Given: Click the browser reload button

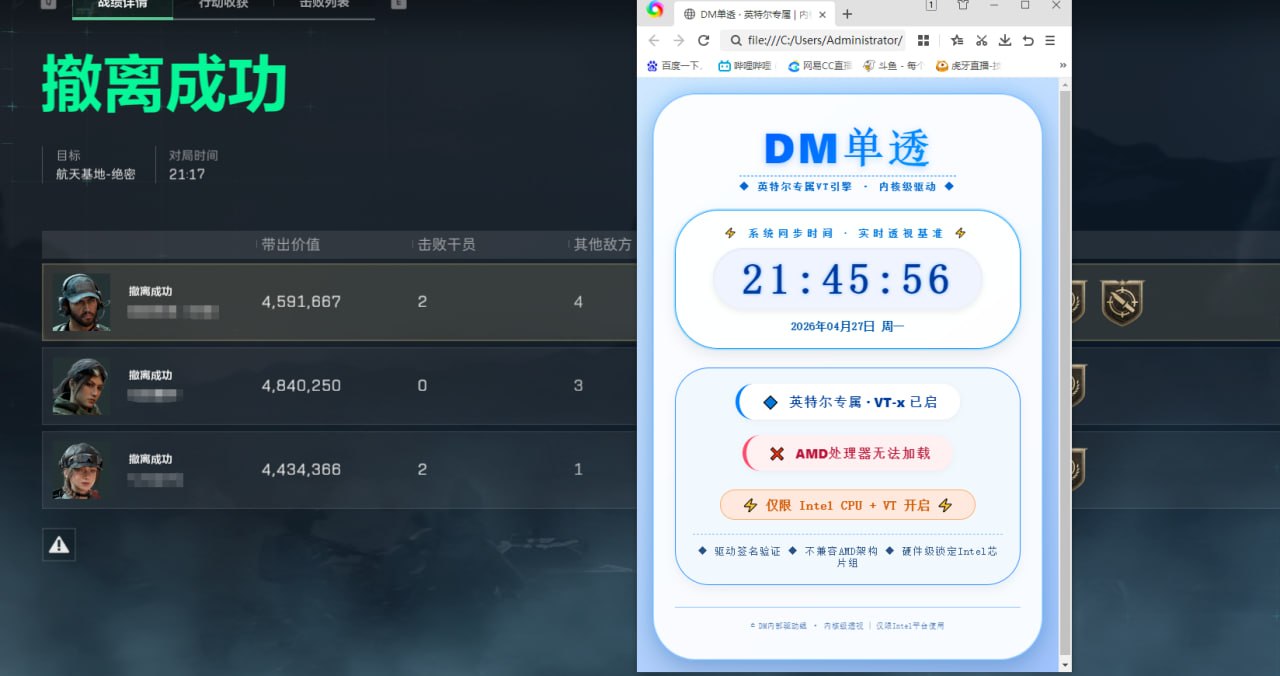Looking at the screenshot, I should (x=703, y=40).
